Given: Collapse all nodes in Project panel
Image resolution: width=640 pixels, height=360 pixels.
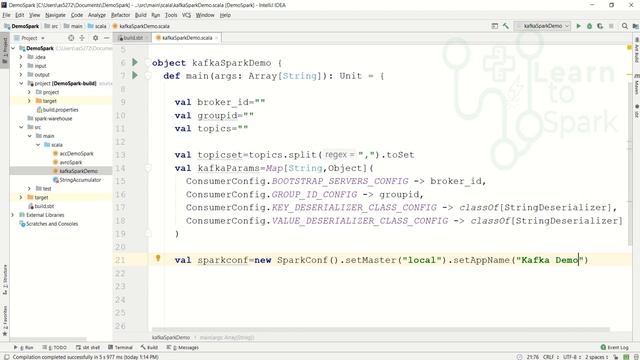Looking at the screenshot, I should tap(82, 38).
